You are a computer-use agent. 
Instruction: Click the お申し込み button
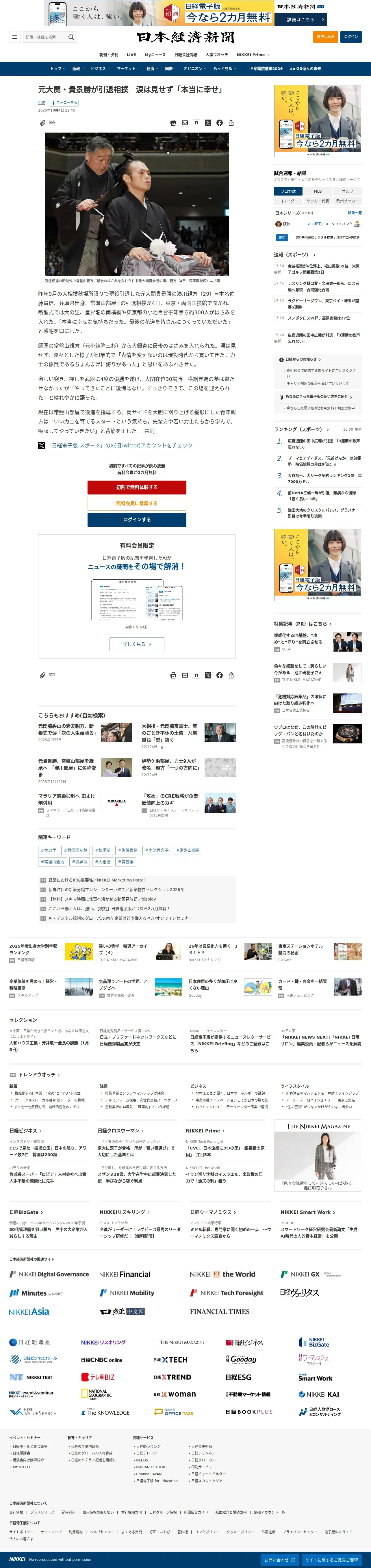tap(325, 36)
